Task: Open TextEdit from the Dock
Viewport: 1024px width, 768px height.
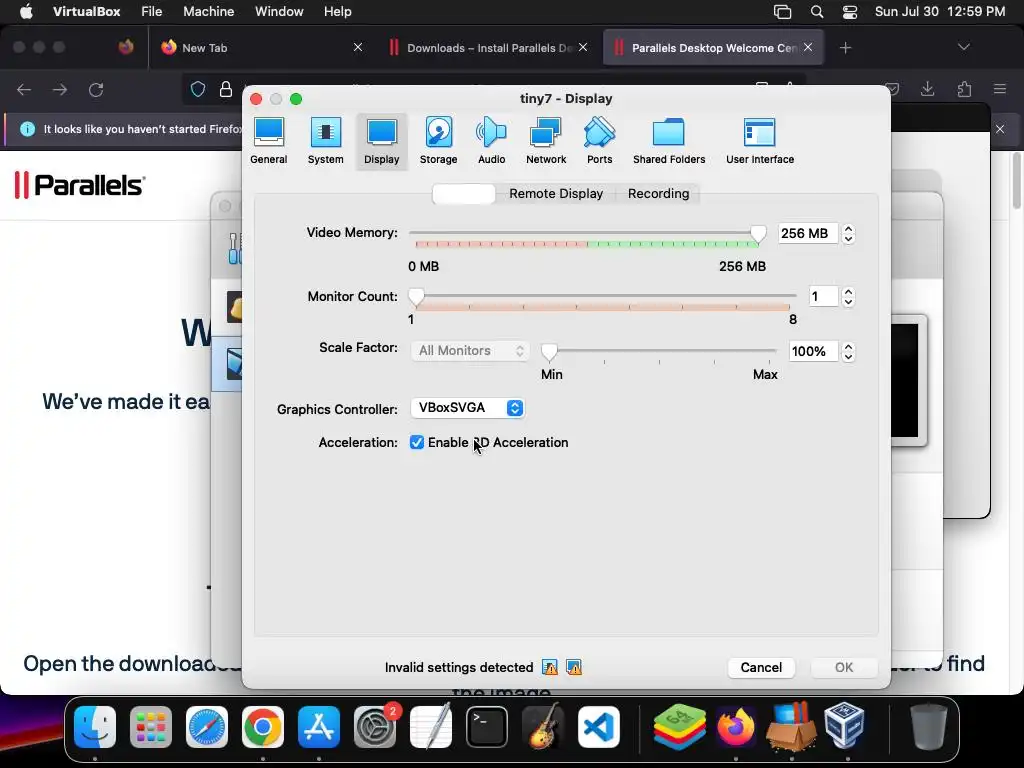Action: [x=431, y=727]
